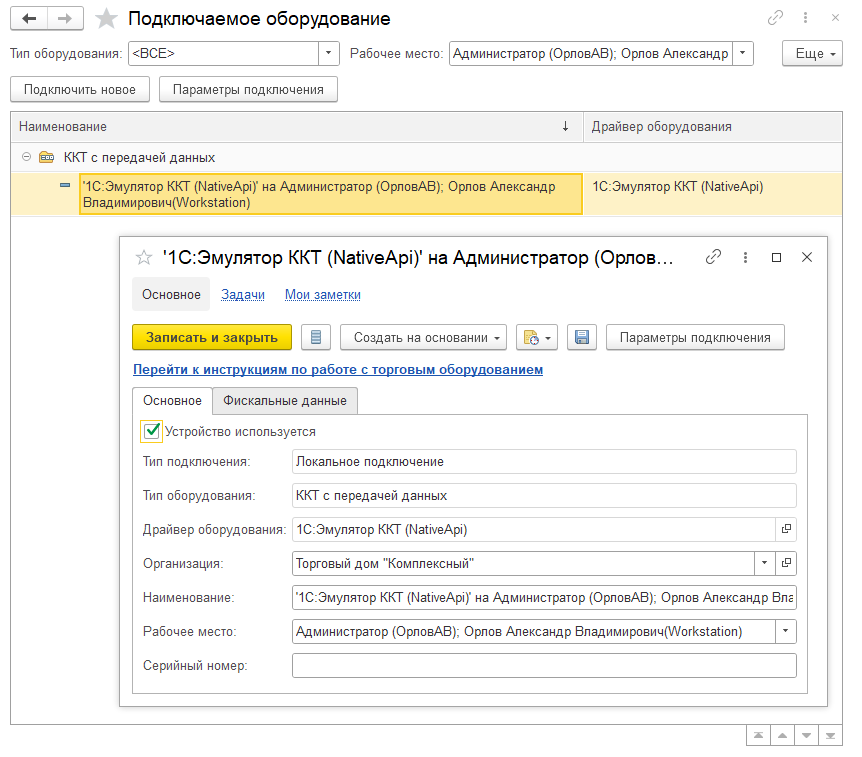Click into Серийный номер input field

544,665
